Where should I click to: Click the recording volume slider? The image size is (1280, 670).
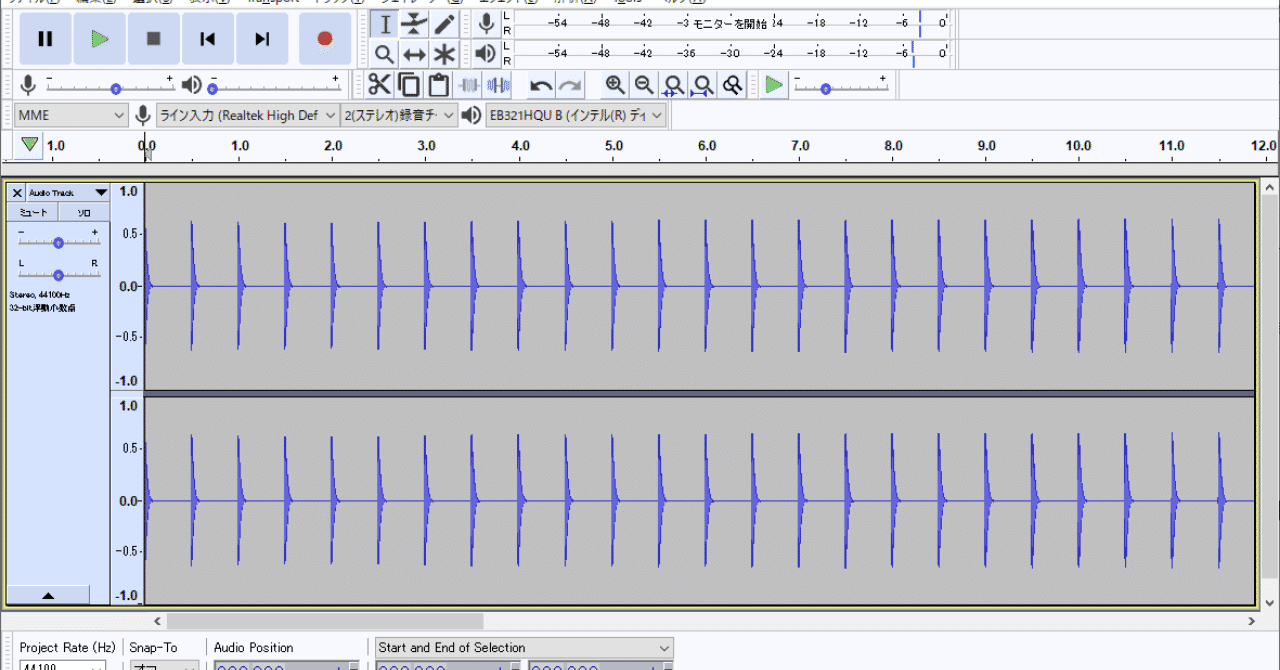[110, 87]
